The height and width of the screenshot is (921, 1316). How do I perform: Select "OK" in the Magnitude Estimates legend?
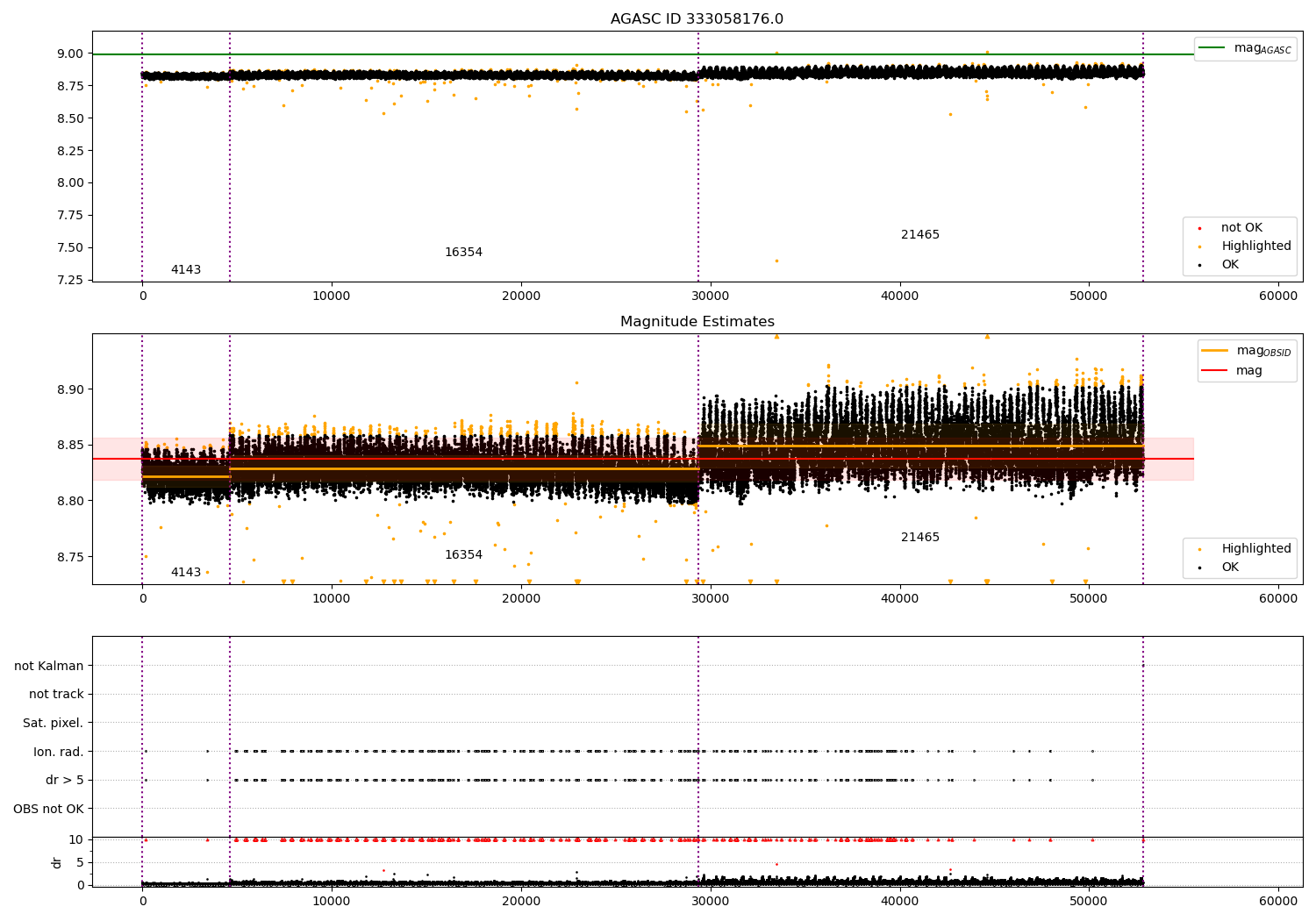1230,568
